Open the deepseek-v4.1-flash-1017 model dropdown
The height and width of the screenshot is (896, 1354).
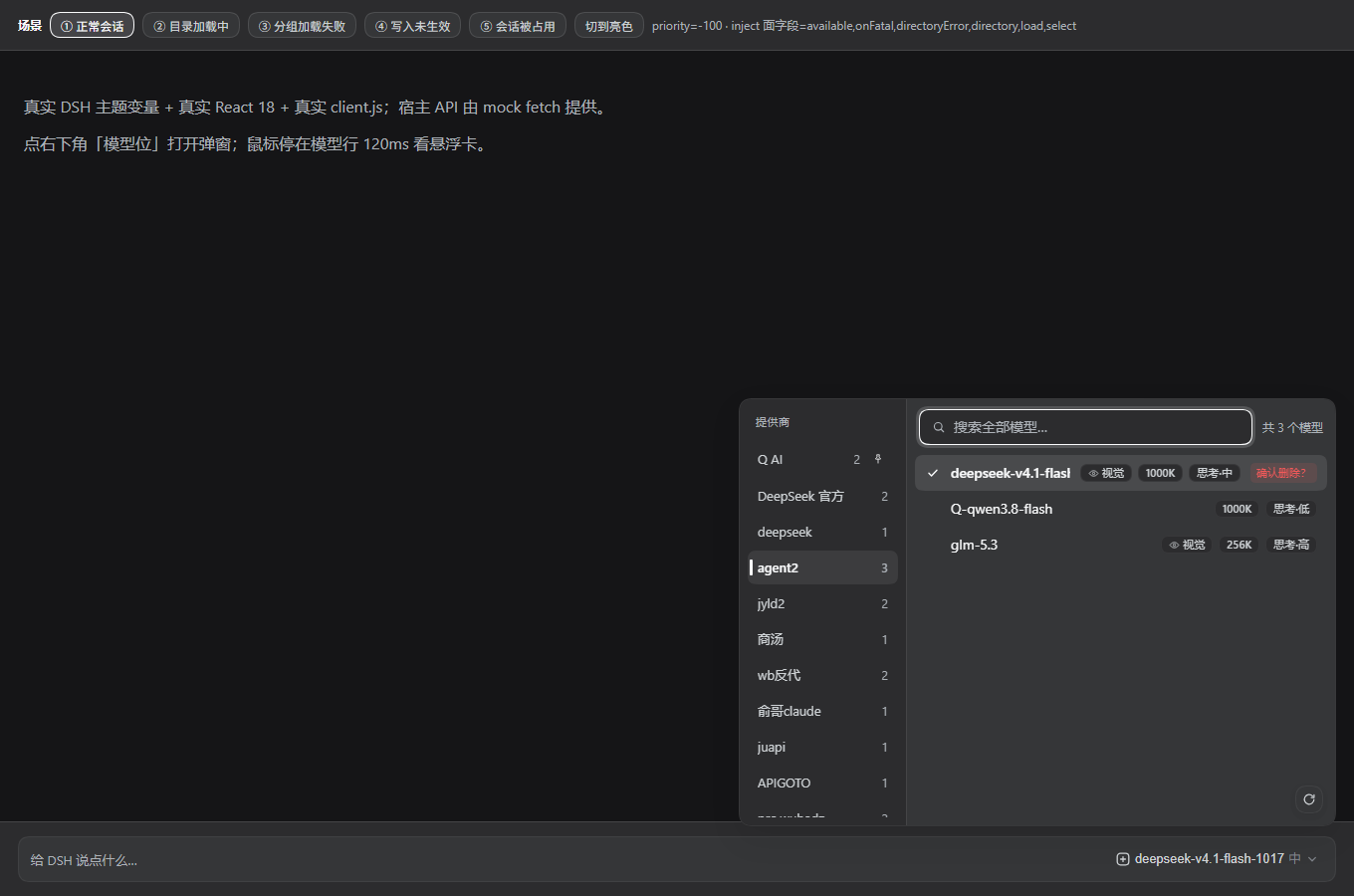pyautogui.click(x=1217, y=859)
